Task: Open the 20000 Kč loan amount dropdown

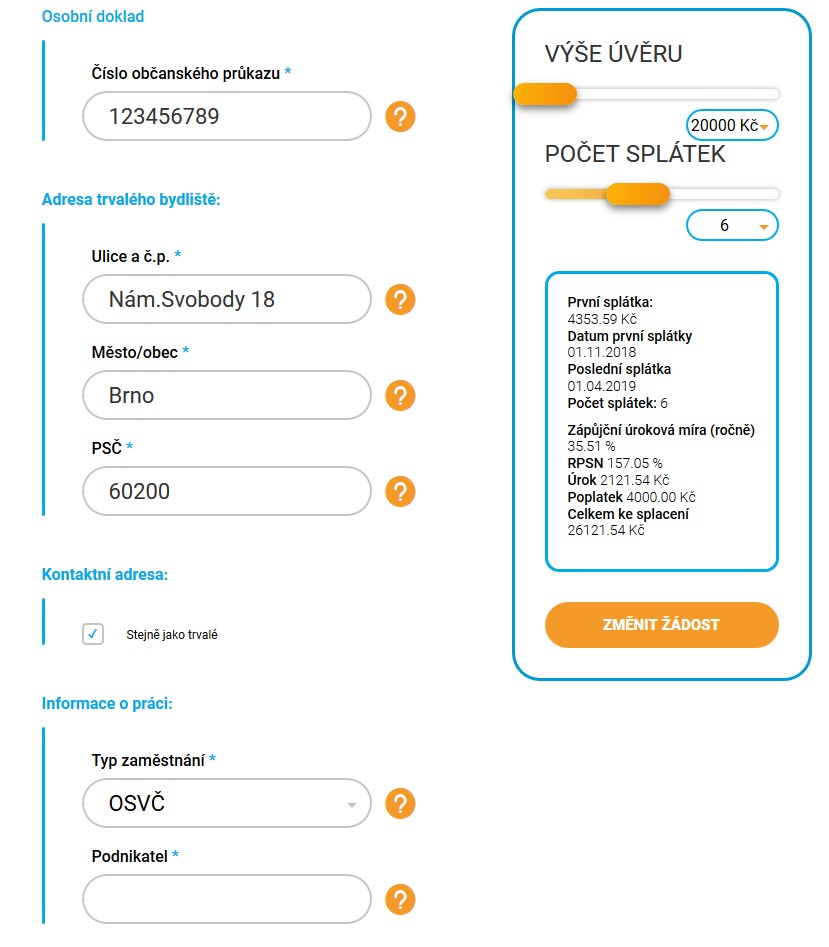Action: (732, 126)
